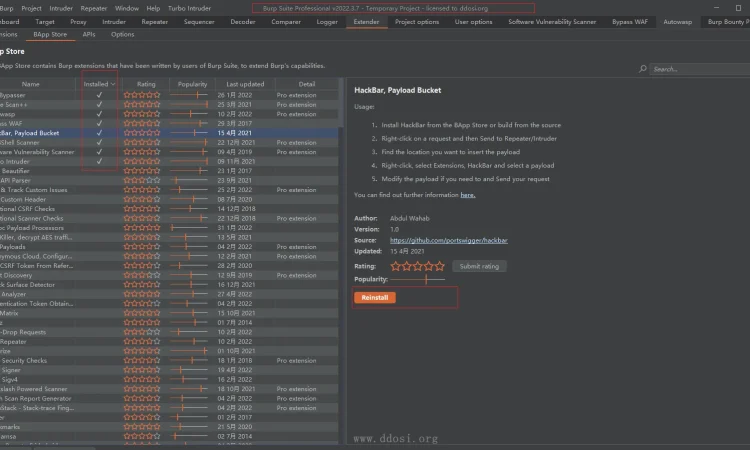Open the Burp menu
The width and height of the screenshot is (750, 450).
pyautogui.click(x=7, y=8)
